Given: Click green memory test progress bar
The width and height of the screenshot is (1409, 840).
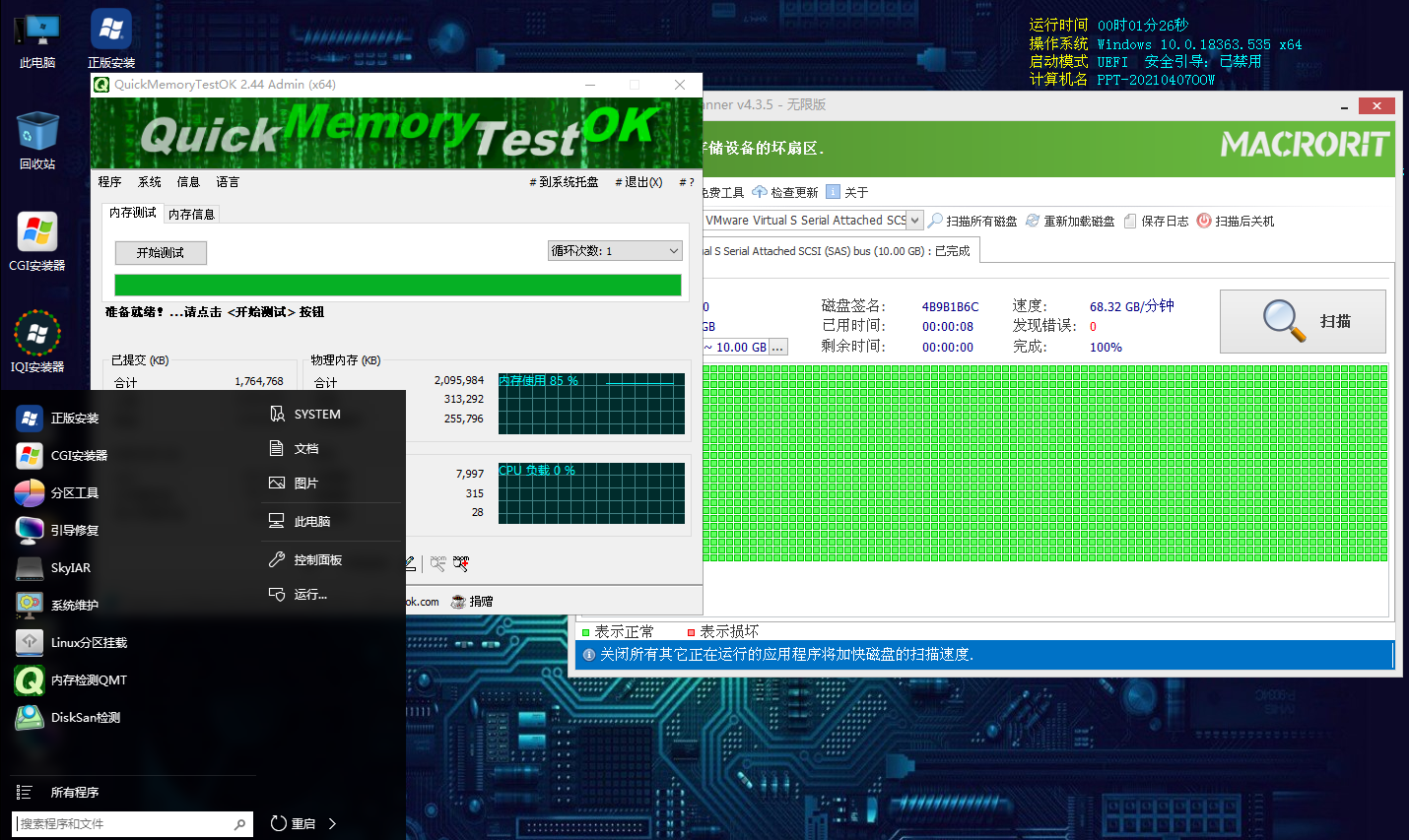Looking at the screenshot, I should 398,286.
